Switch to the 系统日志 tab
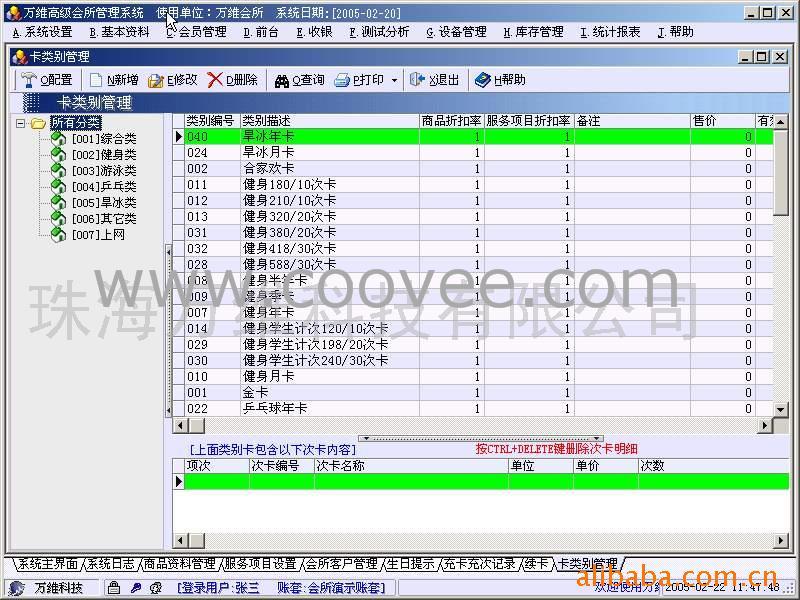Viewport: 800px width, 600px height. [111, 564]
